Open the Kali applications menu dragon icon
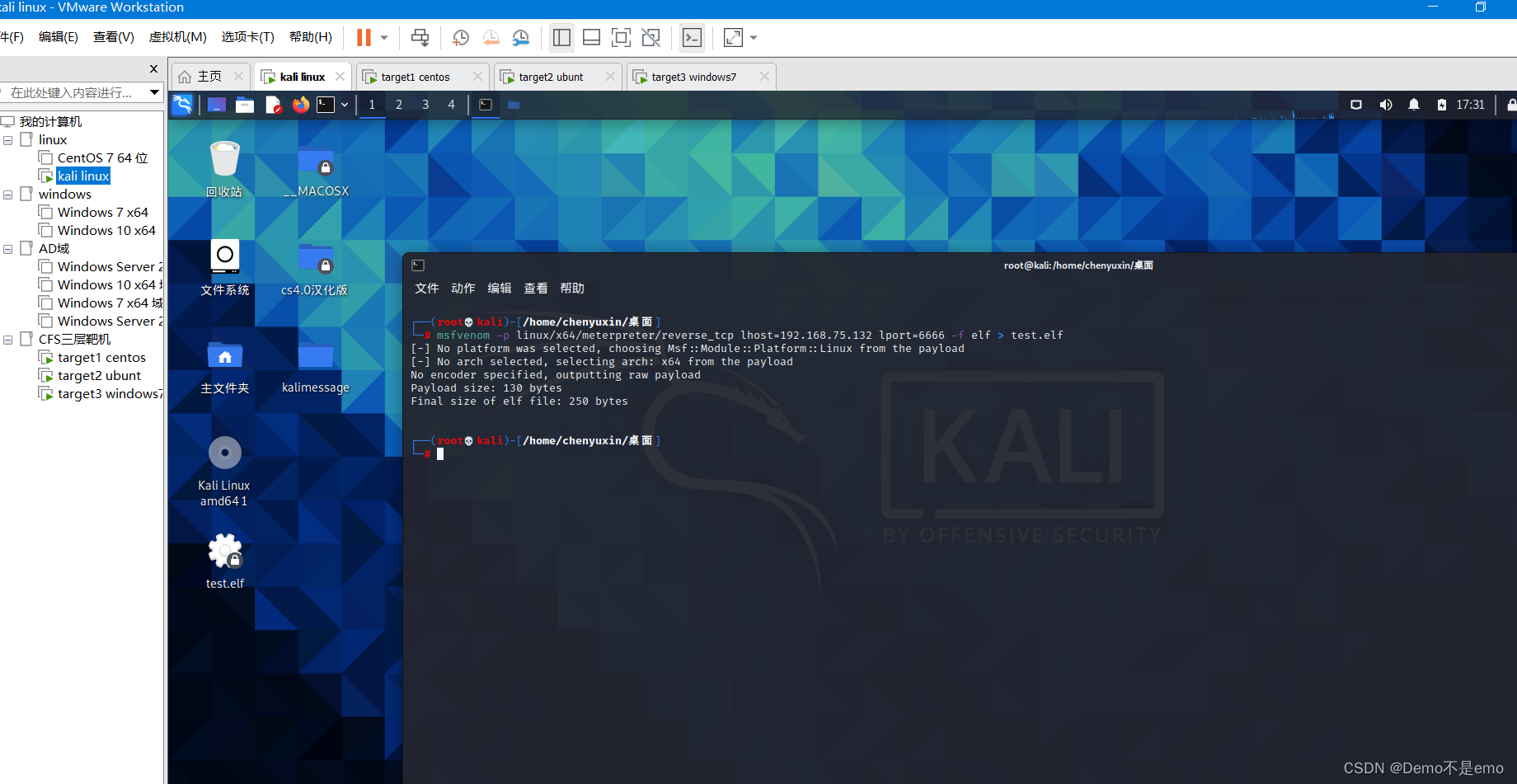1517x784 pixels. [x=182, y=105]
